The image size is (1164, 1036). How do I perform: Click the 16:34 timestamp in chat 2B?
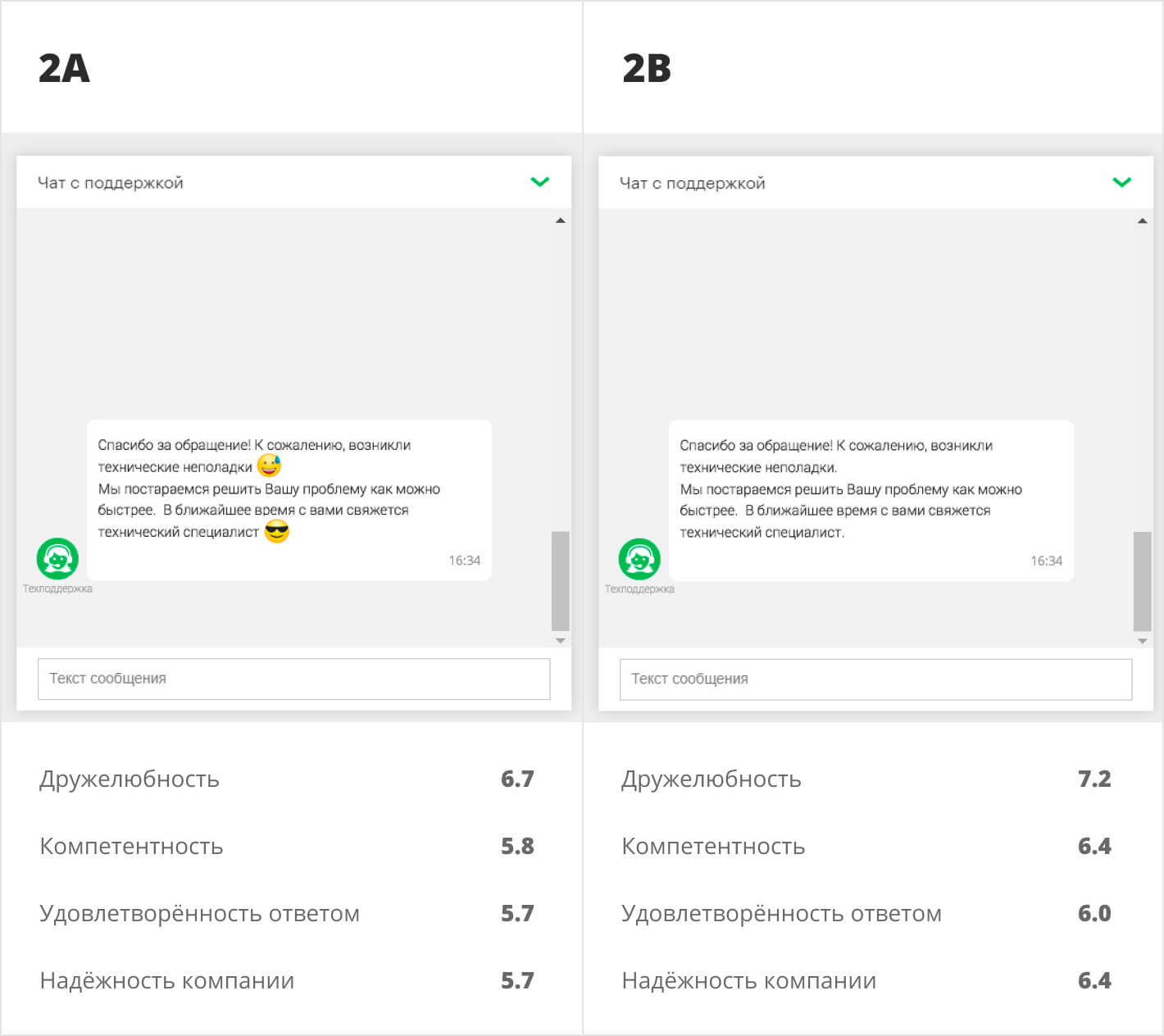pyautogui.click(x=1047, y=561)
